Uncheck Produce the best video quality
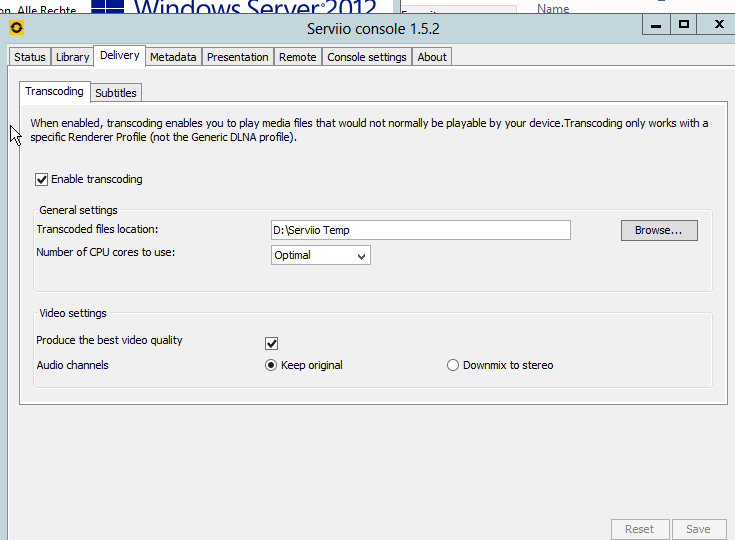 click(x=271, y=343)
